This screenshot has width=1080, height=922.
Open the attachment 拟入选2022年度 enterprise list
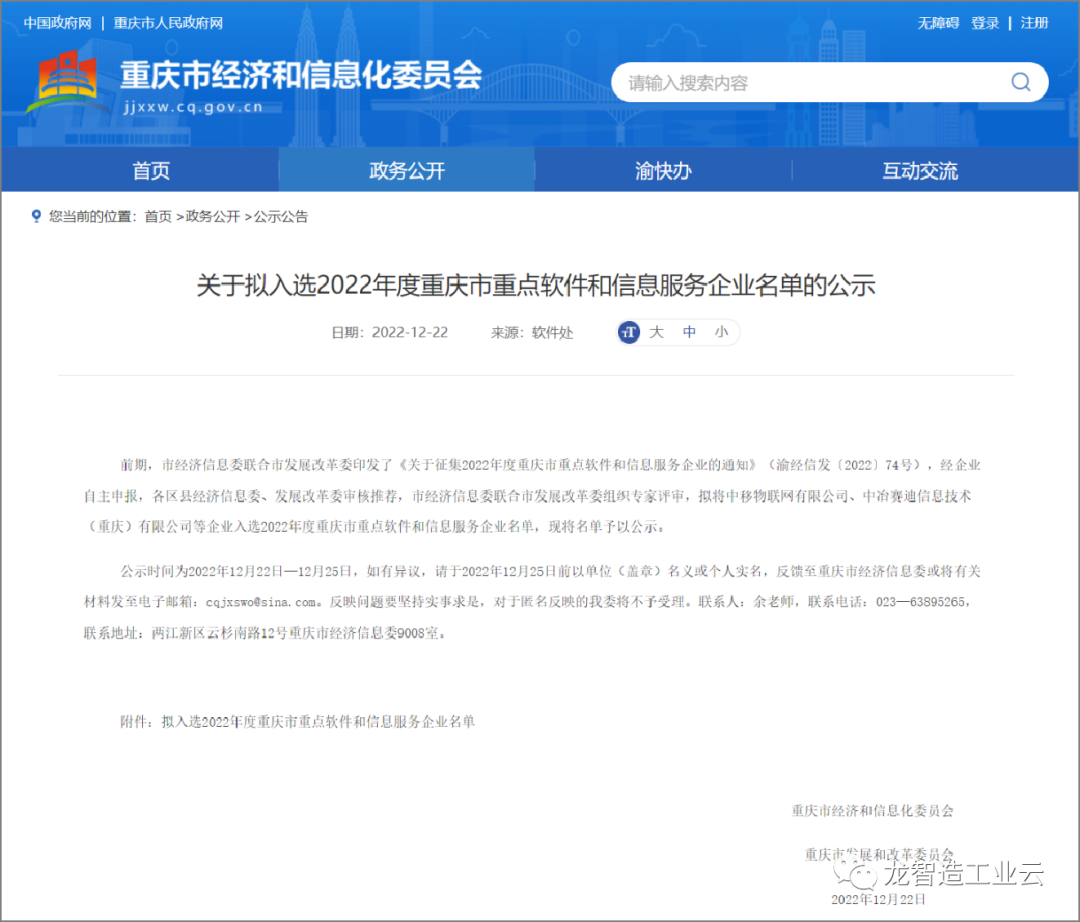(x=318, y=721)
